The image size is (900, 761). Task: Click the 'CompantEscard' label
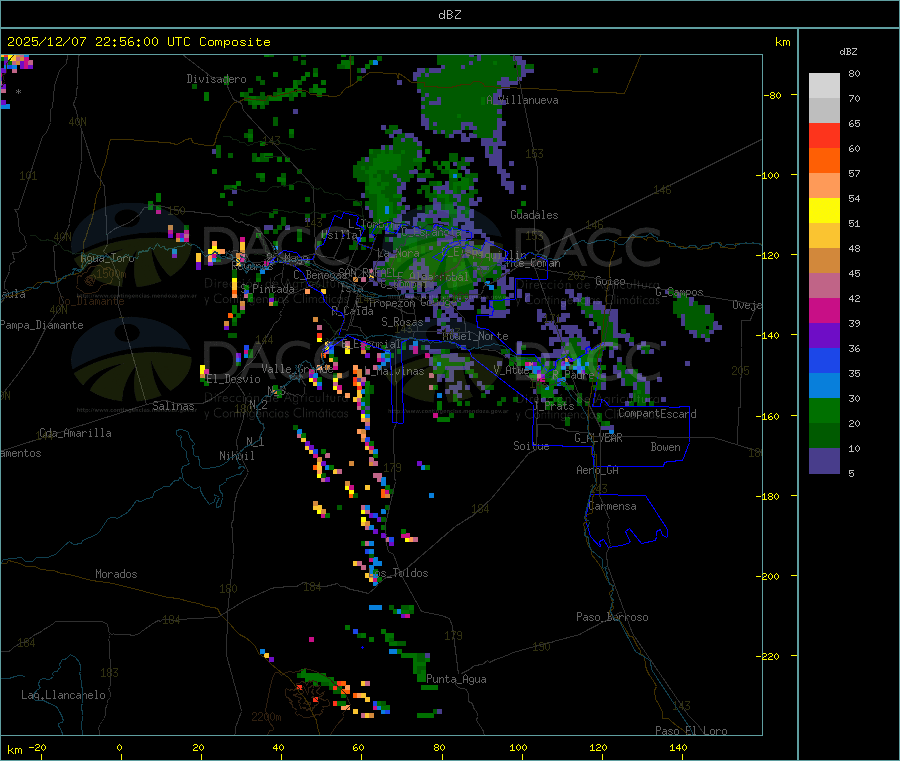pos(657,414)
